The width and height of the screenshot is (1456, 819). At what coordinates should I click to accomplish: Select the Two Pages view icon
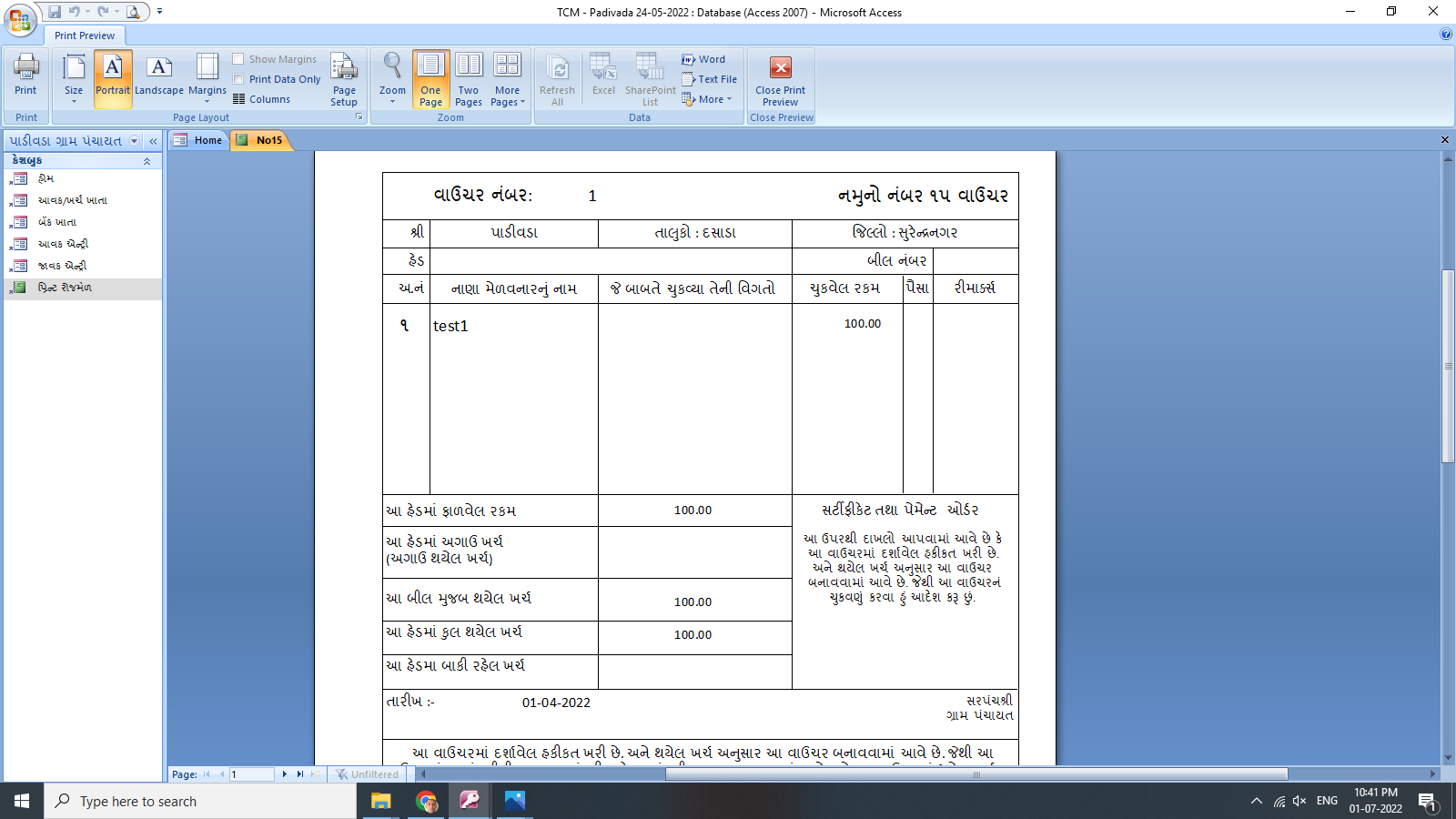click(x=469, y=77)
